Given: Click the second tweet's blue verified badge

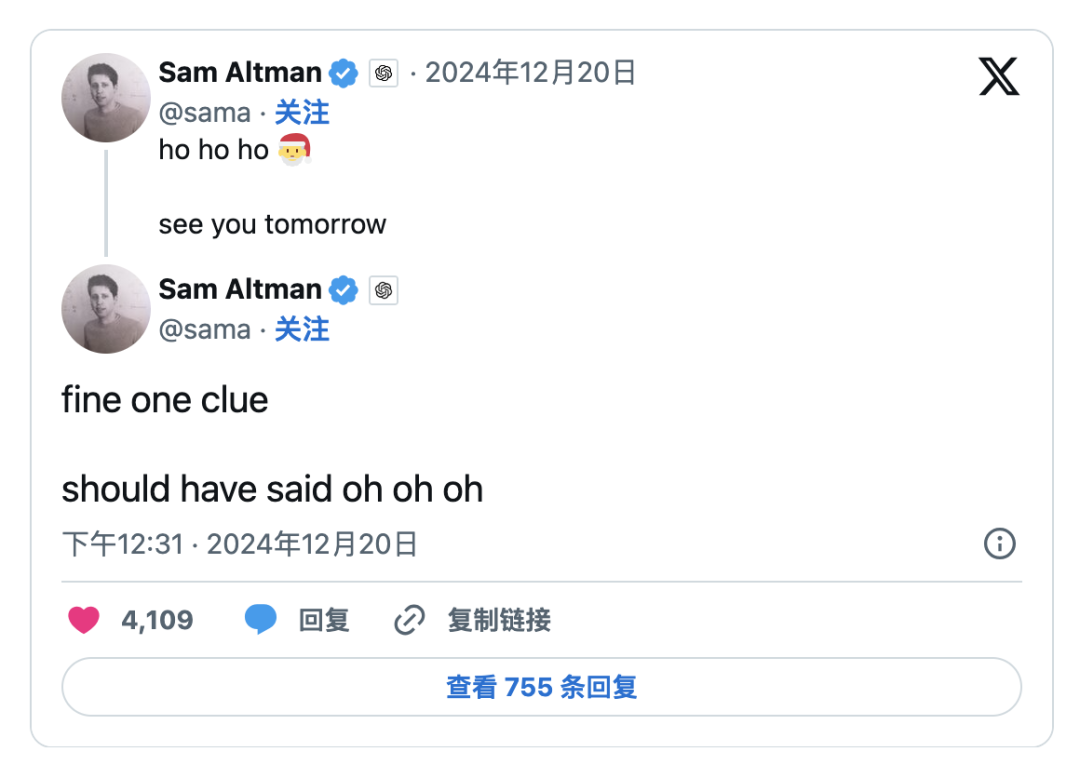Looking at the screenshot, I should coord(345,290).
